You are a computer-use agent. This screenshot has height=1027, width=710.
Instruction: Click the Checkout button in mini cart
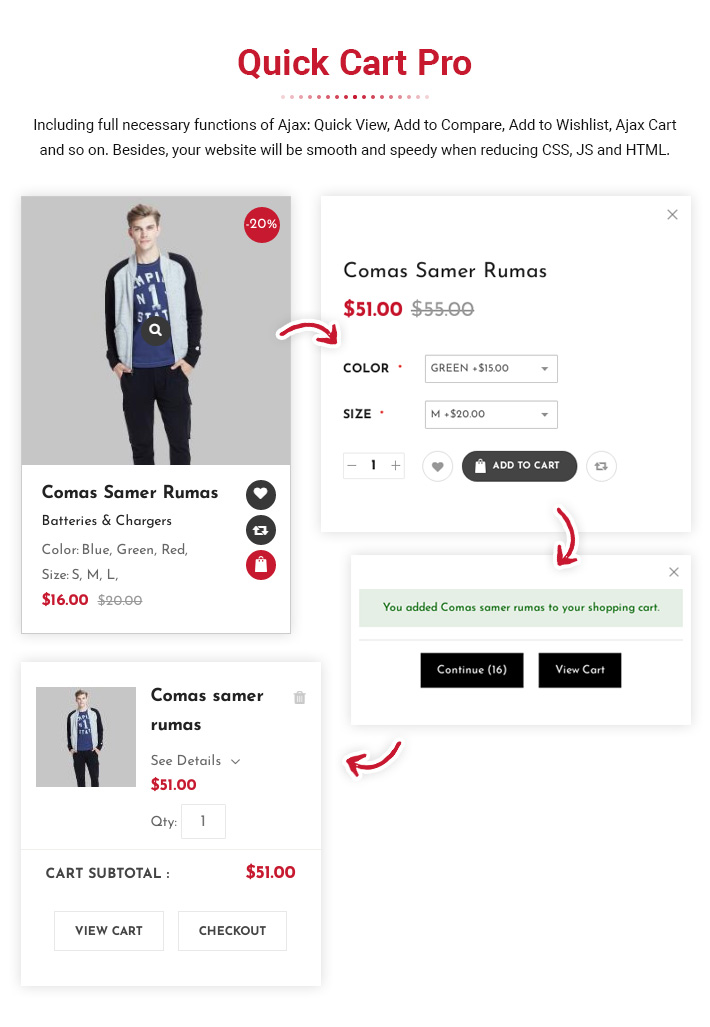coord(233,931)
